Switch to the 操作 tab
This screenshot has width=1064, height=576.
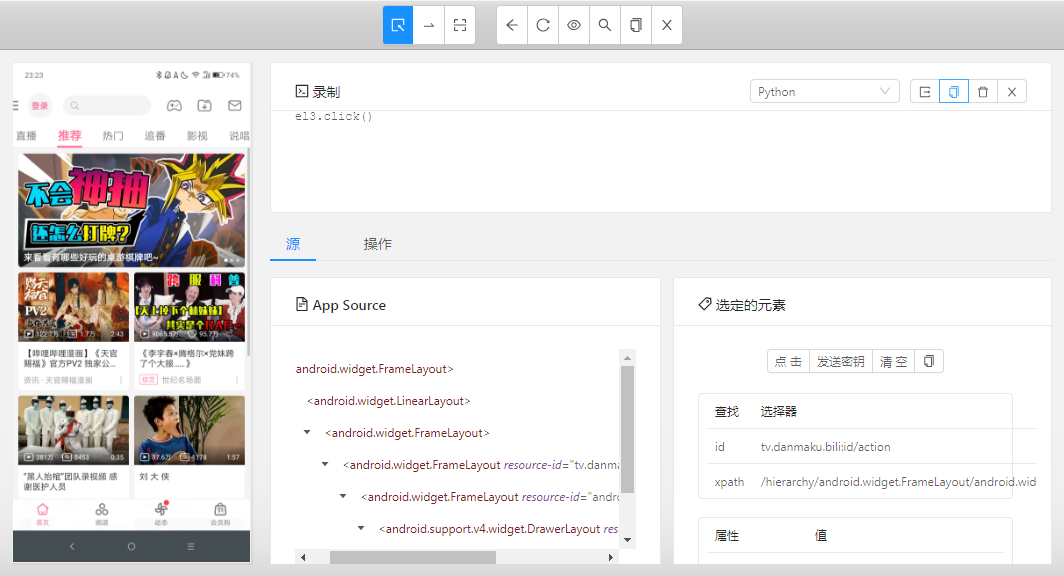pos(377,244)
